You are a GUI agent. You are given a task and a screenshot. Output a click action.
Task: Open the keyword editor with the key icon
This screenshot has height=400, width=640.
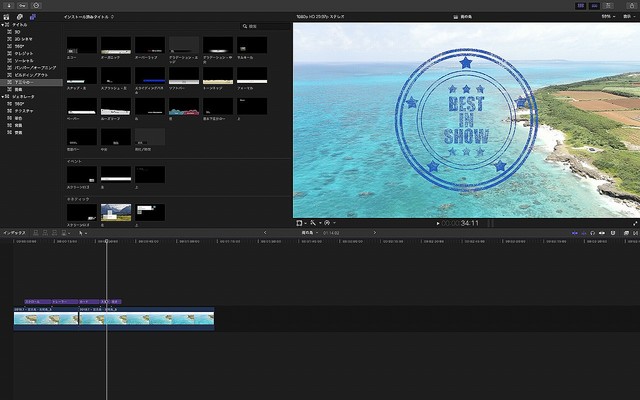(22, 5)
